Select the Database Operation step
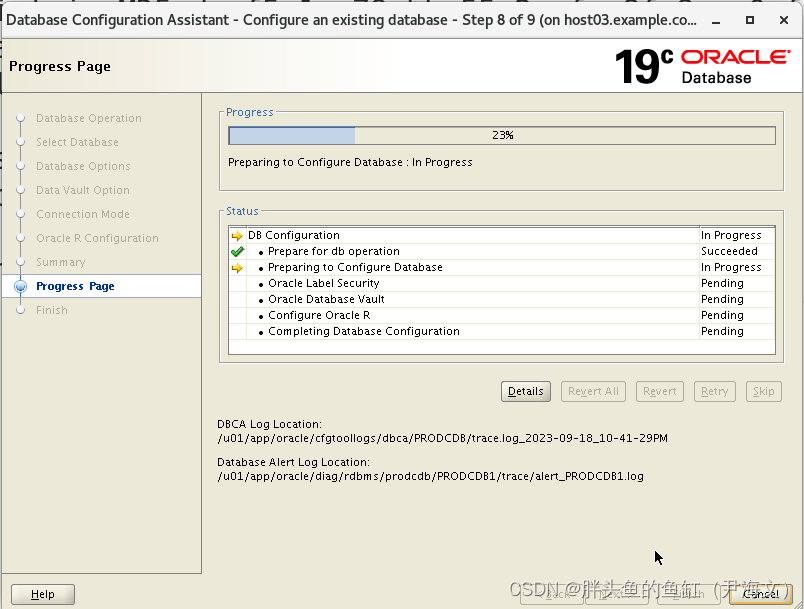Screen dimensions: 804x609 click(x=89, y=118)
